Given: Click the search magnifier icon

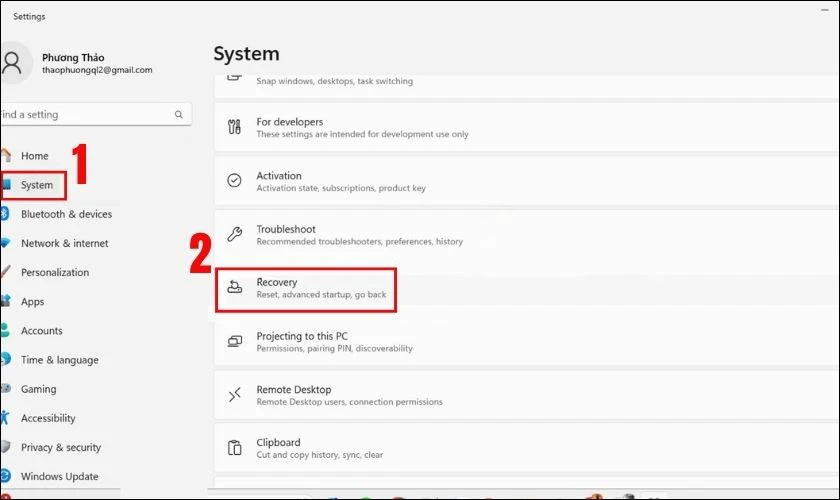Looking at the screenshot, I should (179, 115).
